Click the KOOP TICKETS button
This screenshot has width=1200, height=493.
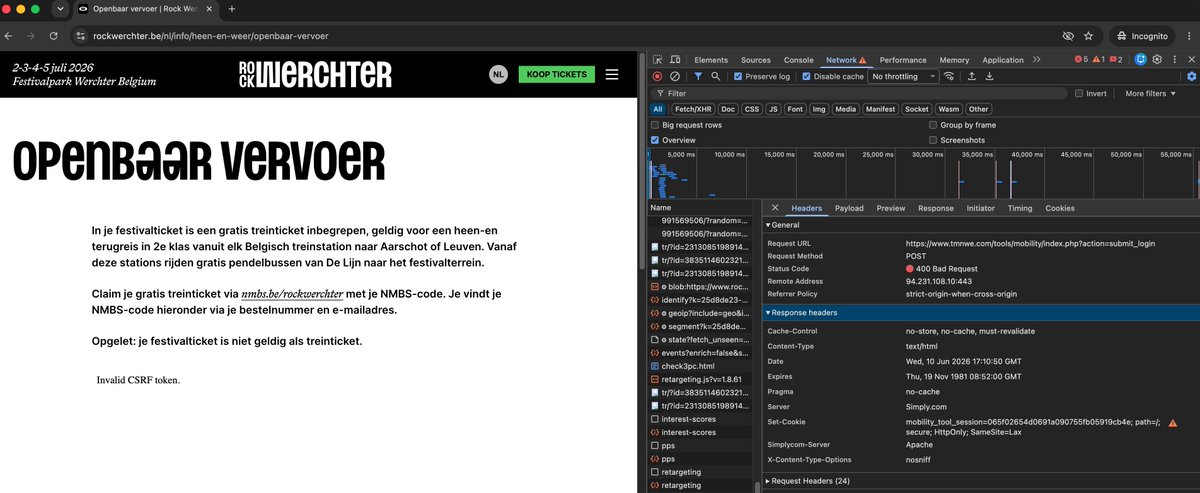[x=557, y=74]
